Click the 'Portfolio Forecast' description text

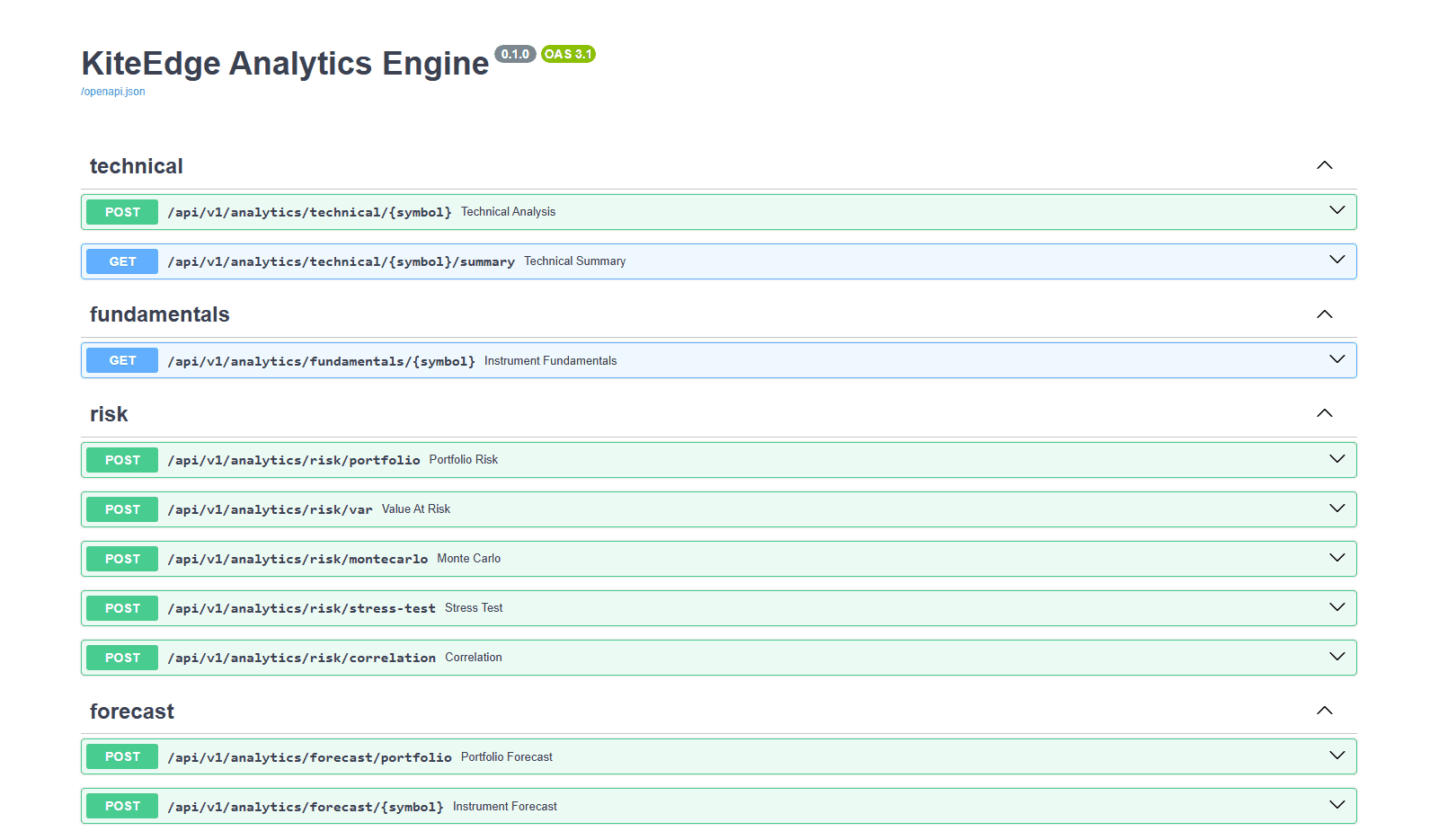tap(507, 757)
